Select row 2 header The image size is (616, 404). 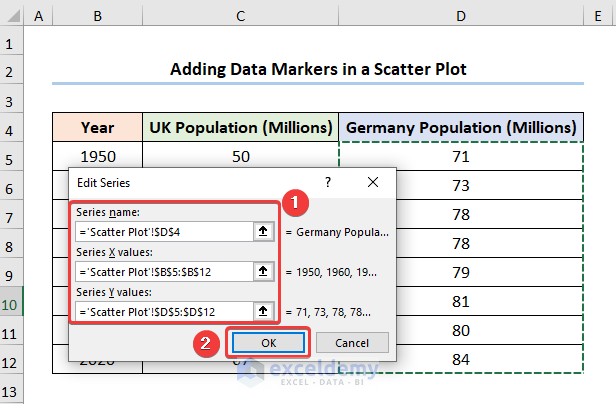point(12,71)
